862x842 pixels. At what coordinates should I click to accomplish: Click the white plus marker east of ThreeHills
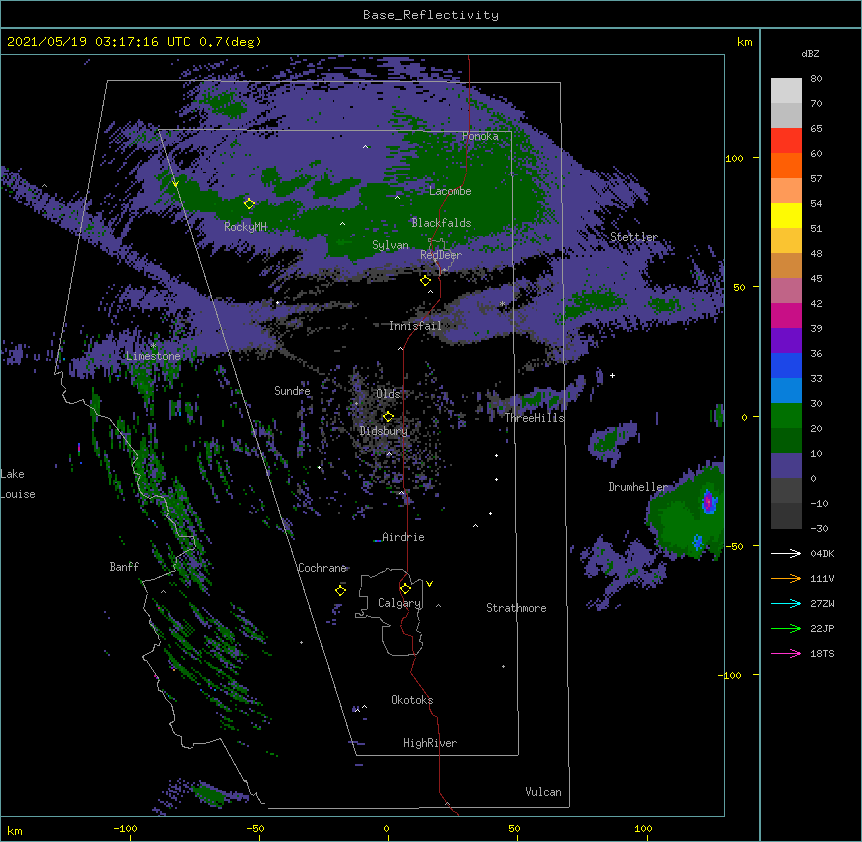[x=612, y=375]
